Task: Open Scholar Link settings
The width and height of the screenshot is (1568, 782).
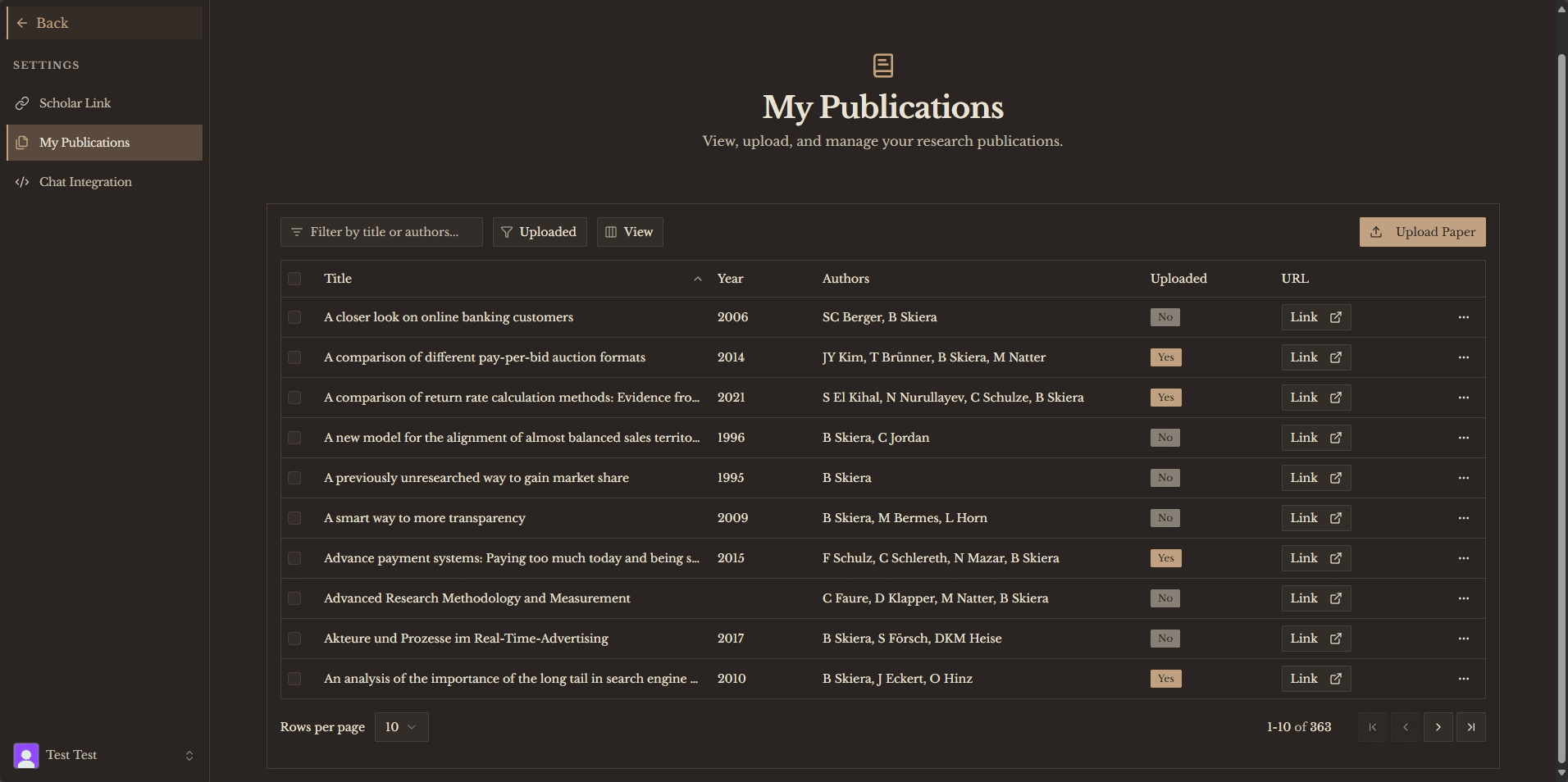Action: pyautogui.click(x=104, y=103)
